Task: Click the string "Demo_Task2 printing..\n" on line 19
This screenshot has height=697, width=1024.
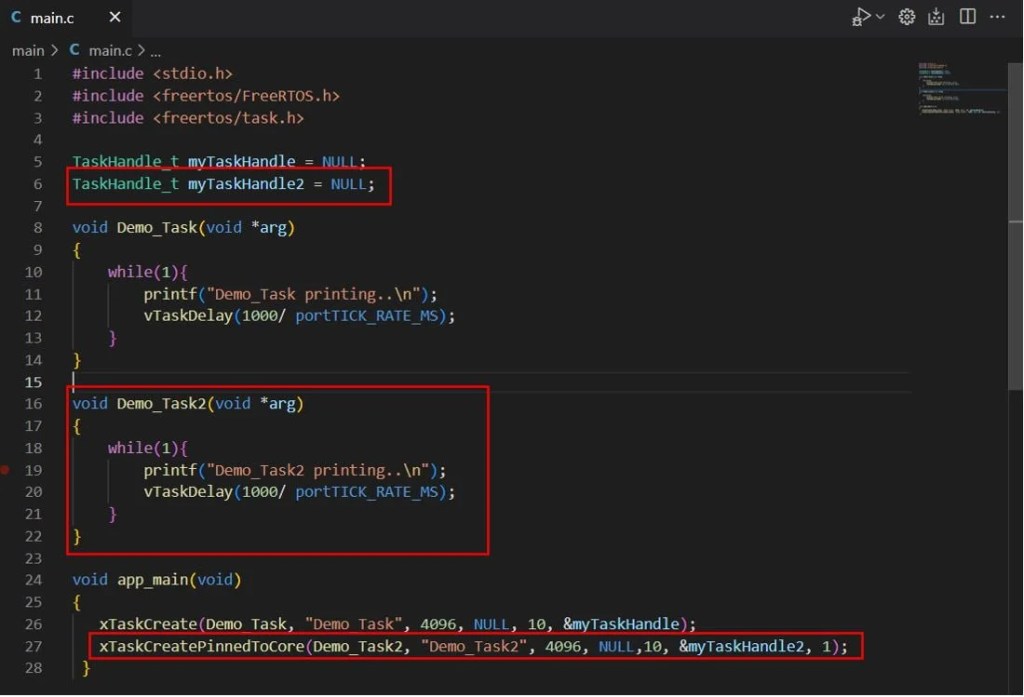Action: 318,470
